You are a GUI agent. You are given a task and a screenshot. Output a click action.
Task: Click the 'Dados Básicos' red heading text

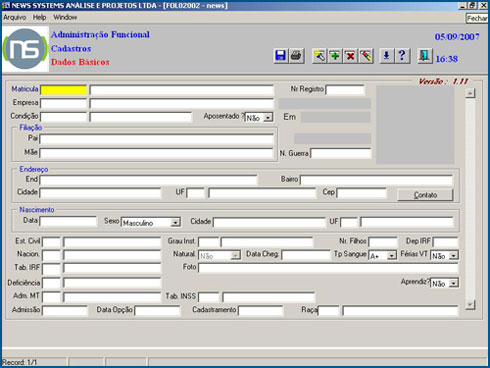click(x=80, y=62)
